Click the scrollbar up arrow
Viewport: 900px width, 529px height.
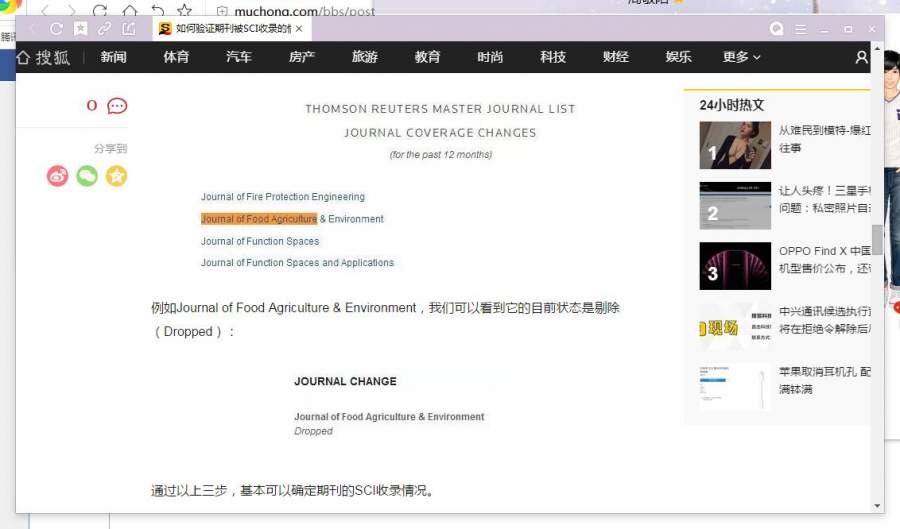pyautogui.click(x=877, y=49)
